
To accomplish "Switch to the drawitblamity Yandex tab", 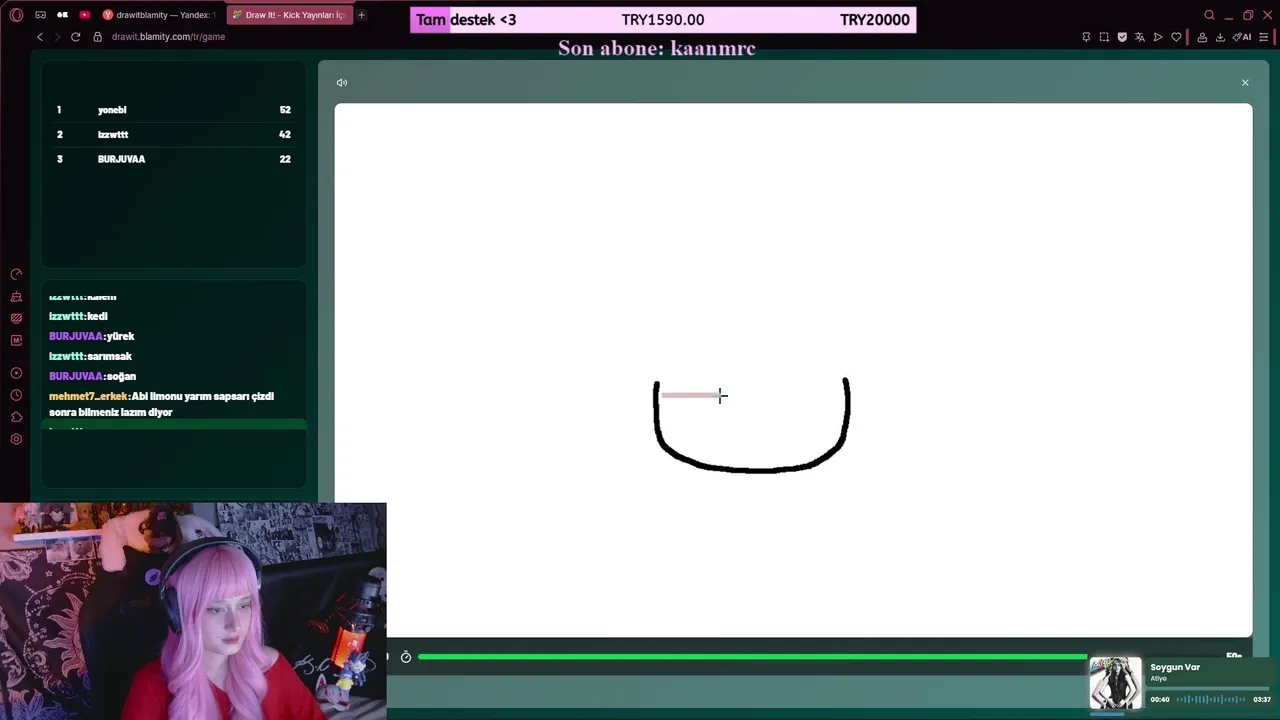I will click(160, 15).
